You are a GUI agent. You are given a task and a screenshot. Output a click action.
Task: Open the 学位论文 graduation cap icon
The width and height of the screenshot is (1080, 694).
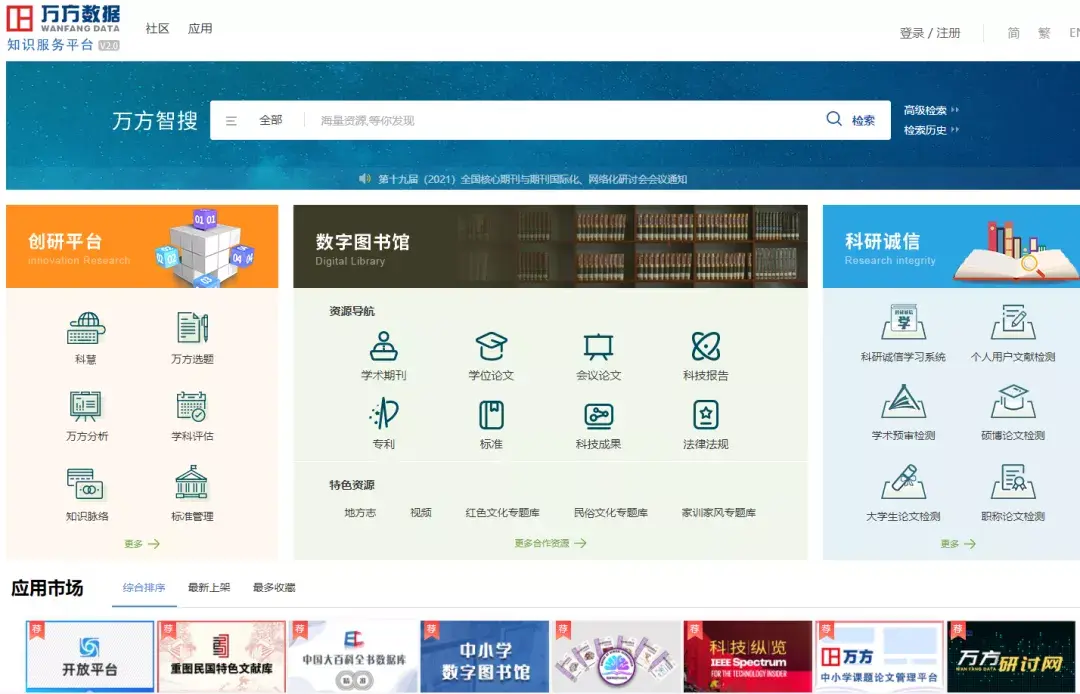tap(491, 346)
